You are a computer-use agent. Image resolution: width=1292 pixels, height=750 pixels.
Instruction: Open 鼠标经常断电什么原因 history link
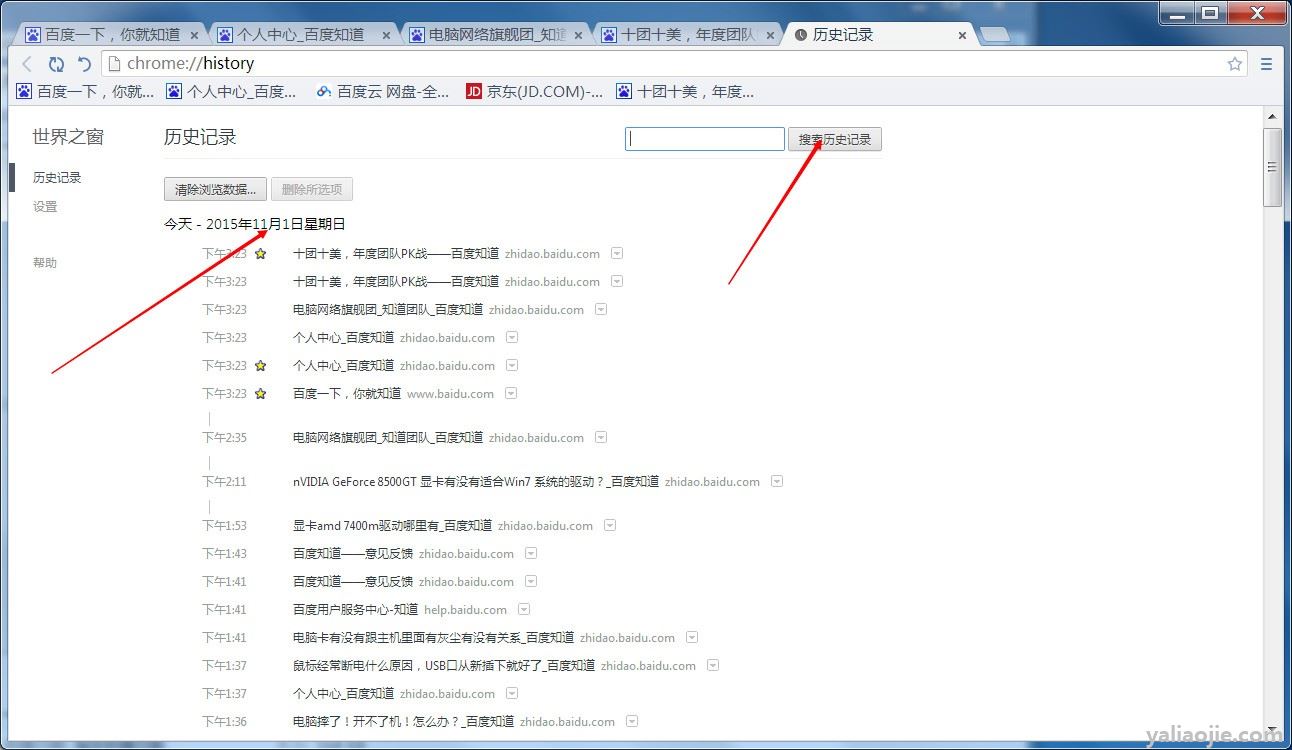444,666
